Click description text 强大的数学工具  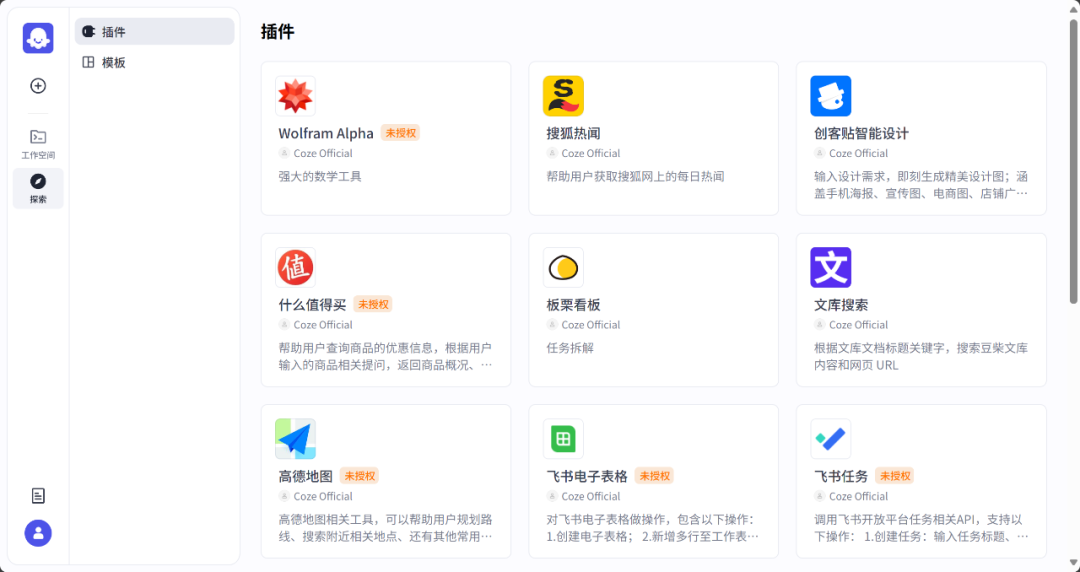pos(320,176)
